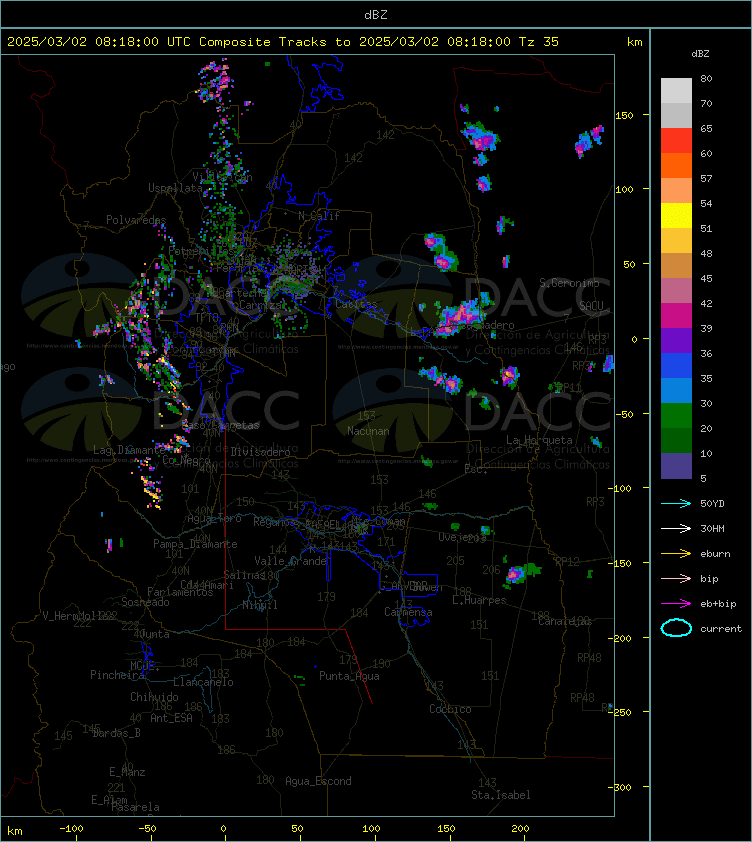Click the 'Sosneado' map label

point(145,602)
